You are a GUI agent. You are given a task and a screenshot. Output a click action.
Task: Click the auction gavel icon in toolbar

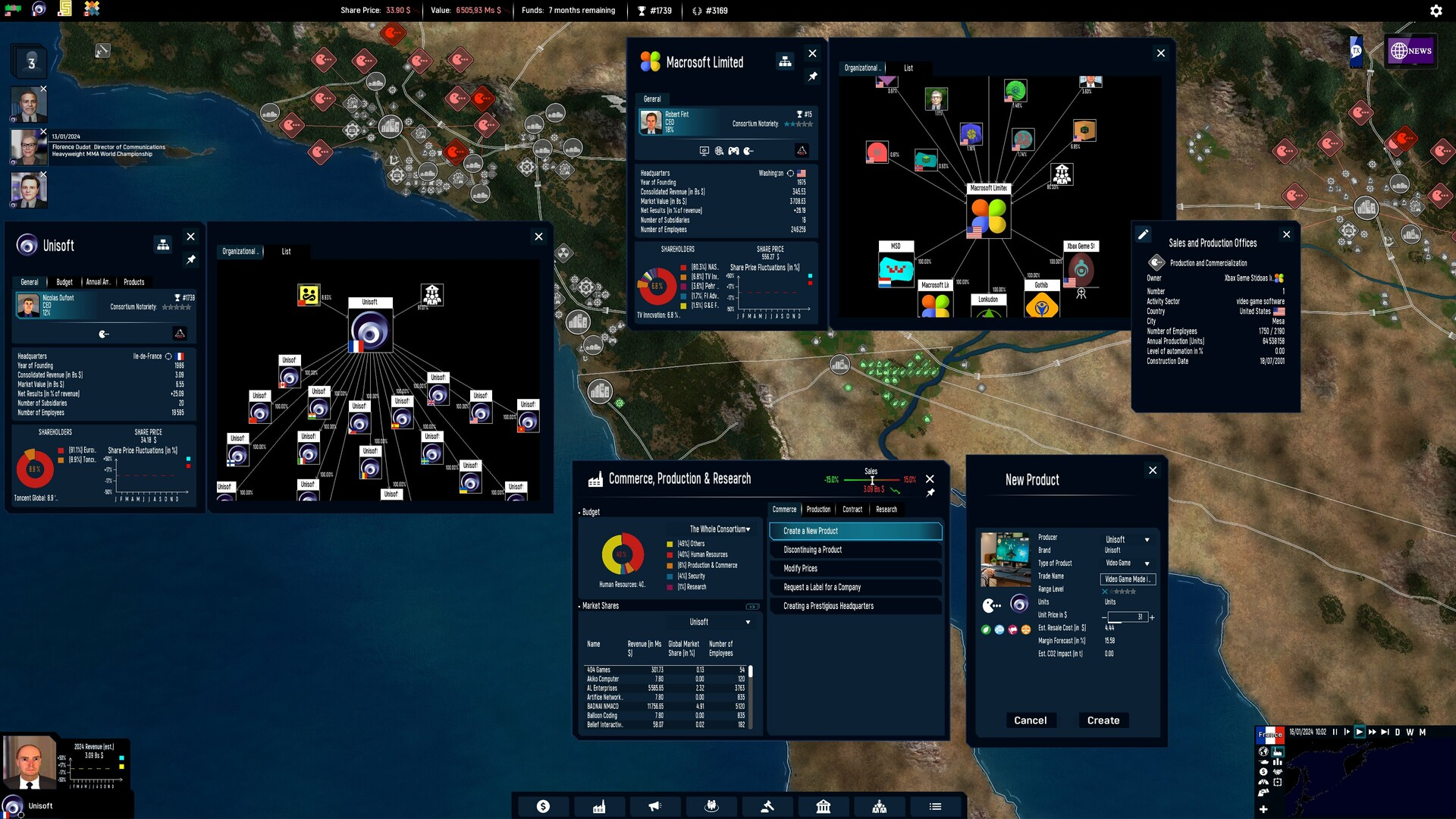tap(767, 806)
